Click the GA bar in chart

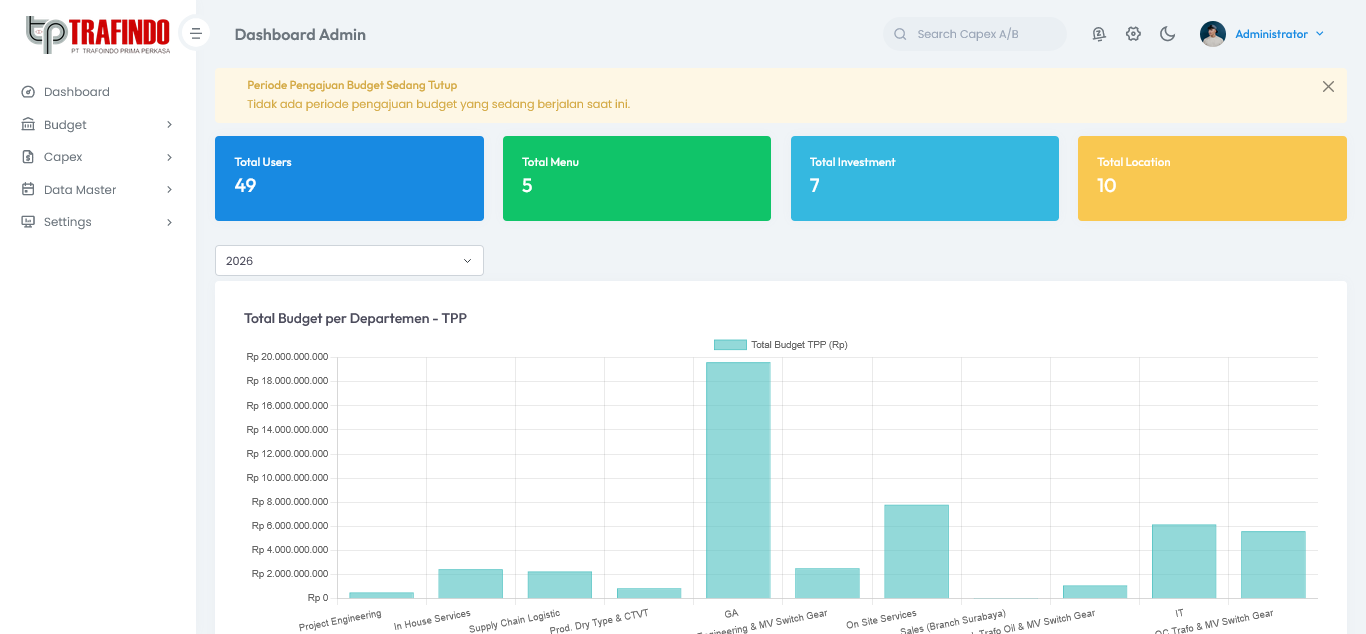pos(738,480)
